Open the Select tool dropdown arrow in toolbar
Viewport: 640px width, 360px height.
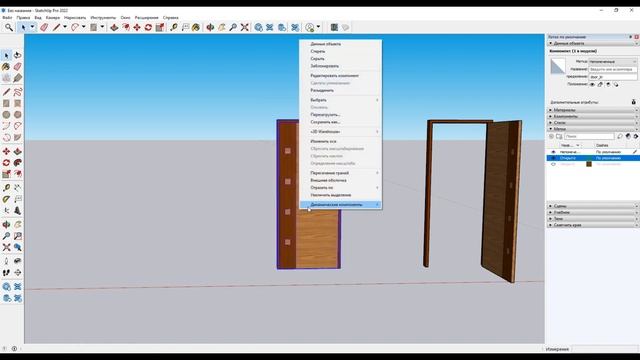[32, 27]
